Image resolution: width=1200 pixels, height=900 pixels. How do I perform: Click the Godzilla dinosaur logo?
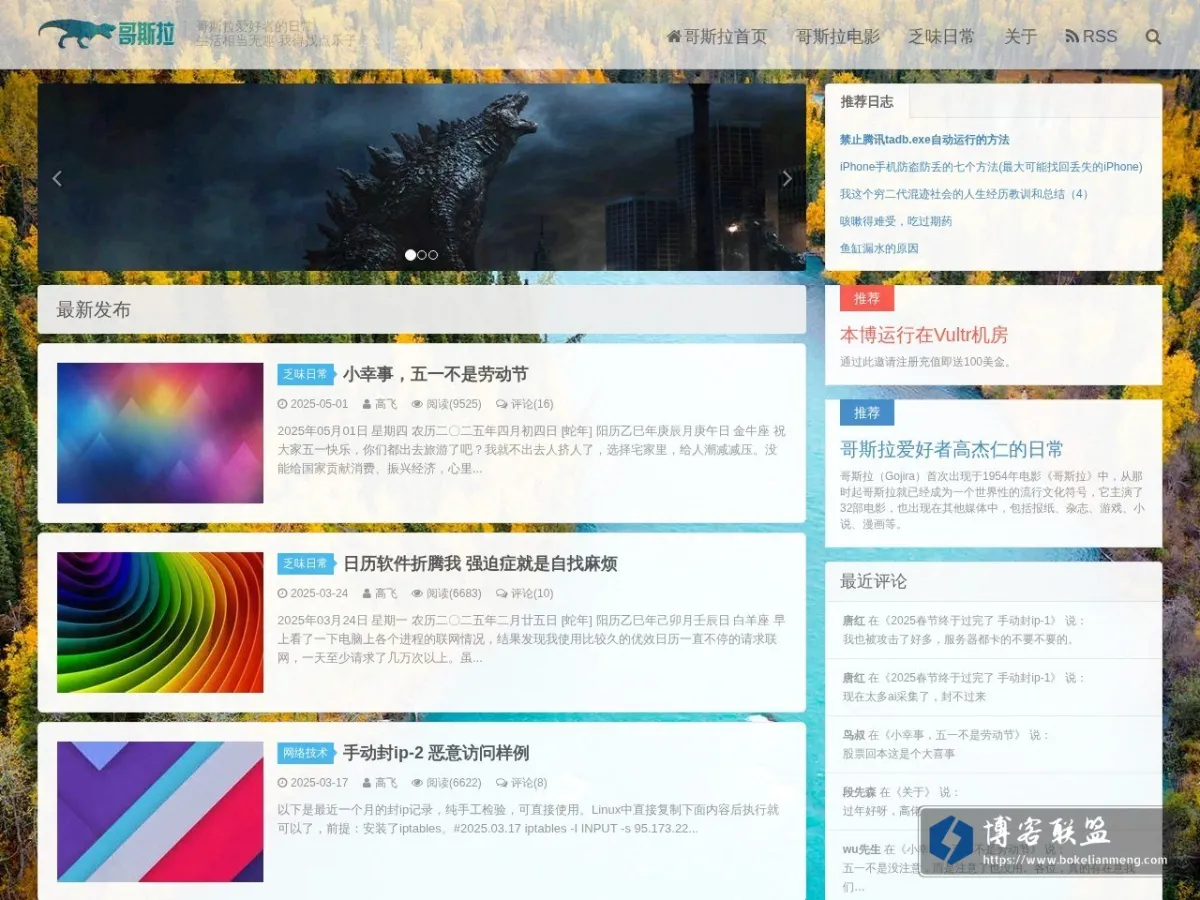click(x=107, y=35)
